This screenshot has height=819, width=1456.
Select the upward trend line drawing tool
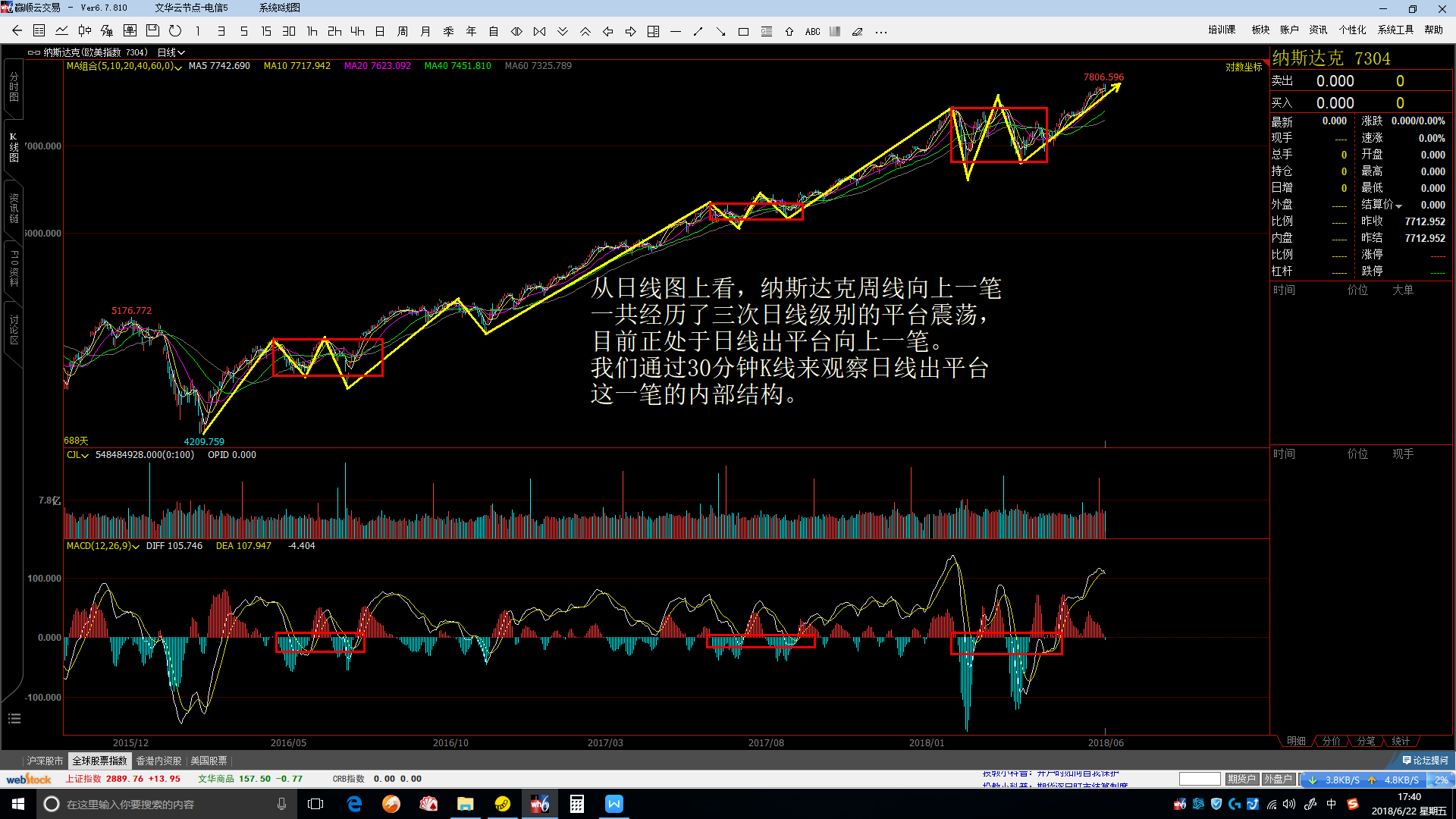coord(698,31)
